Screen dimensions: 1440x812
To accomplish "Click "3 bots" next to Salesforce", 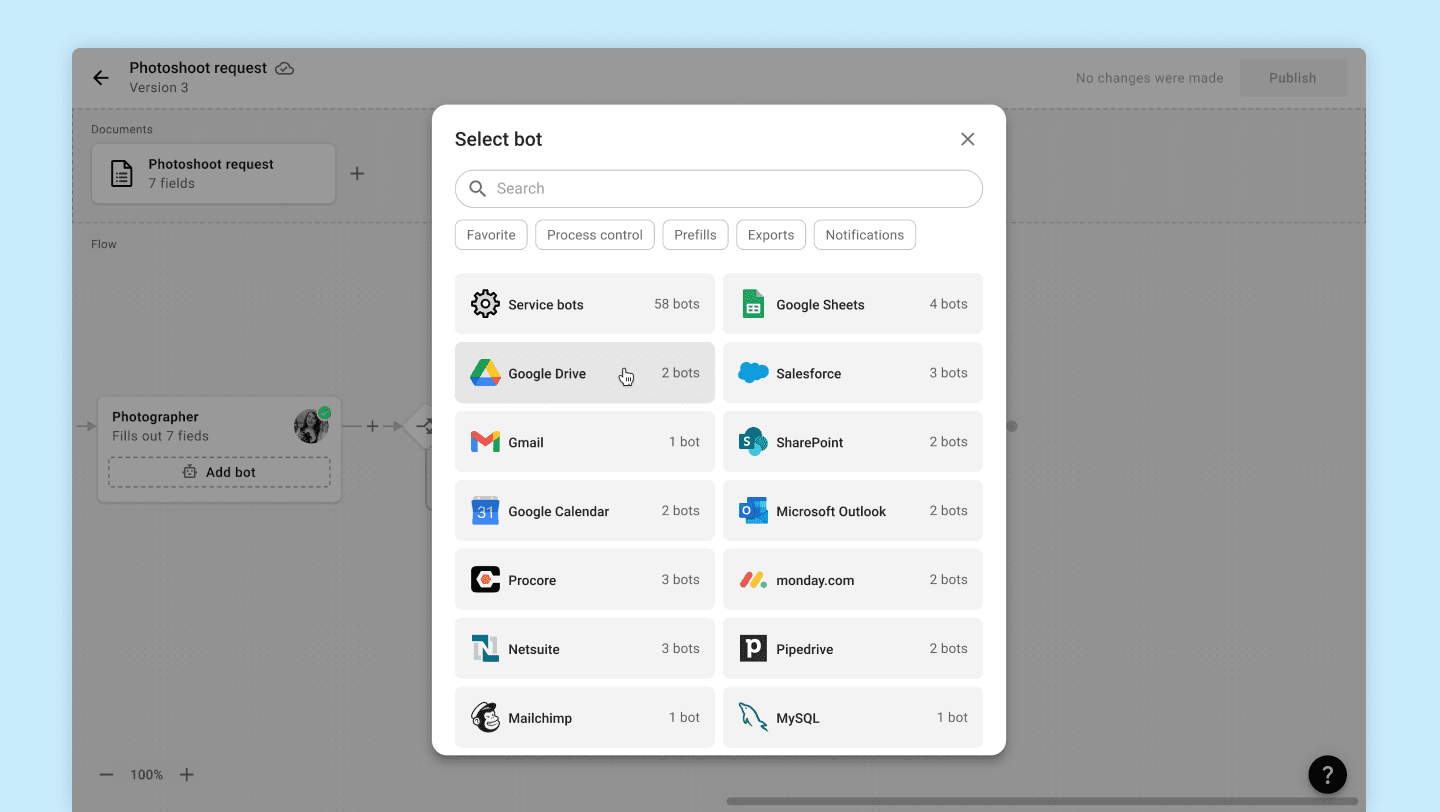I will 948,373.
